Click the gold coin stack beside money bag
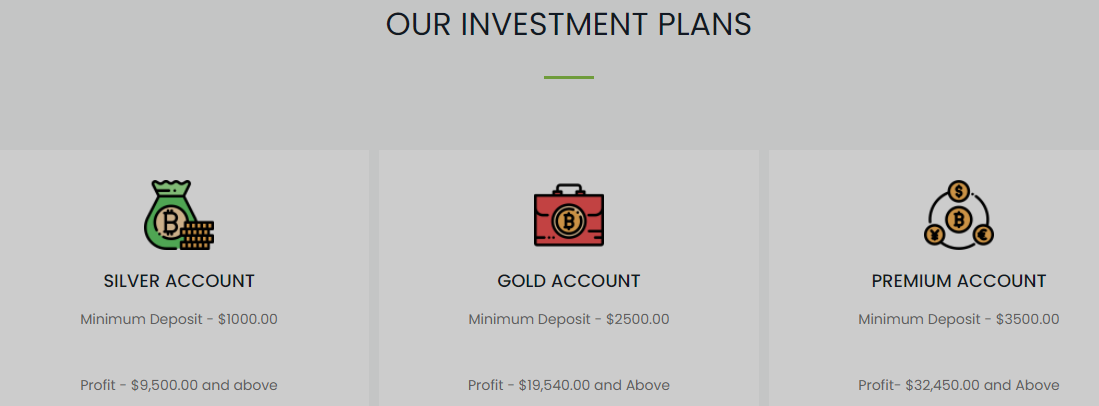Image resolution: width=1099 pixels, height=406 pixels. click(x=197, y=235)
